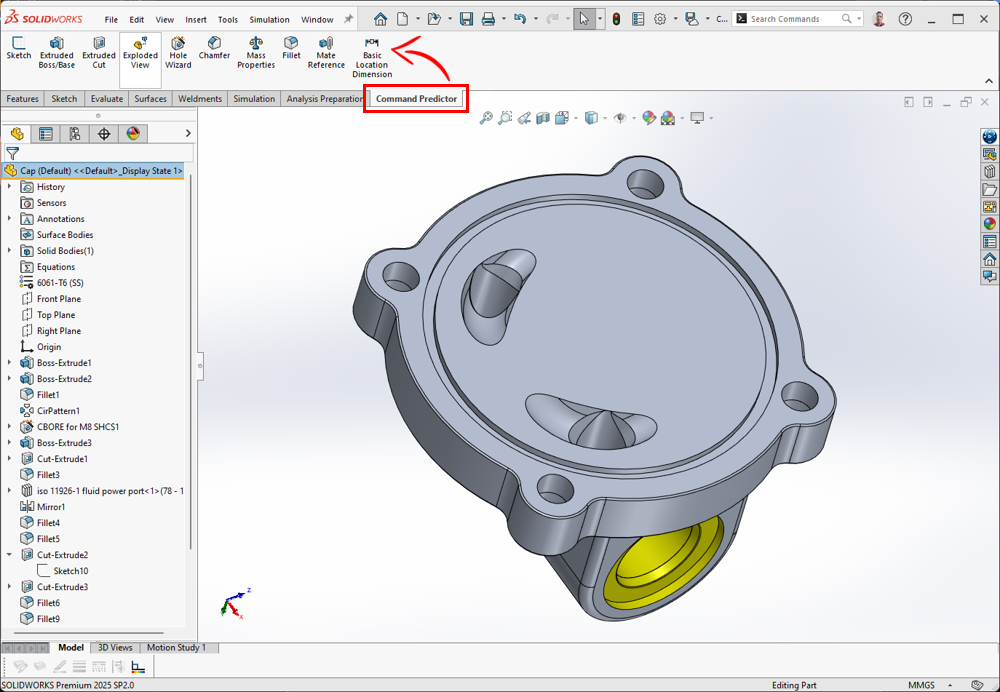1000x692 pixels.
Task: Select the Fillet tool in ribbon
Action: pos(291,48)
